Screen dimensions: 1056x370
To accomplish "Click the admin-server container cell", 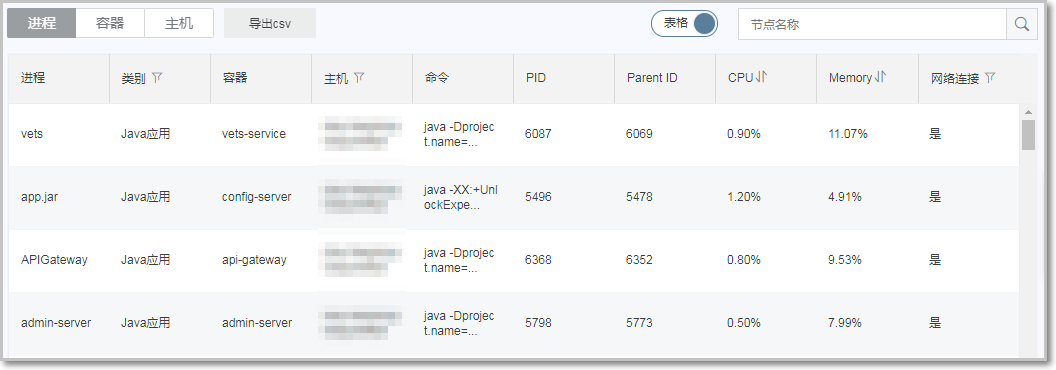I will point(257,323).
